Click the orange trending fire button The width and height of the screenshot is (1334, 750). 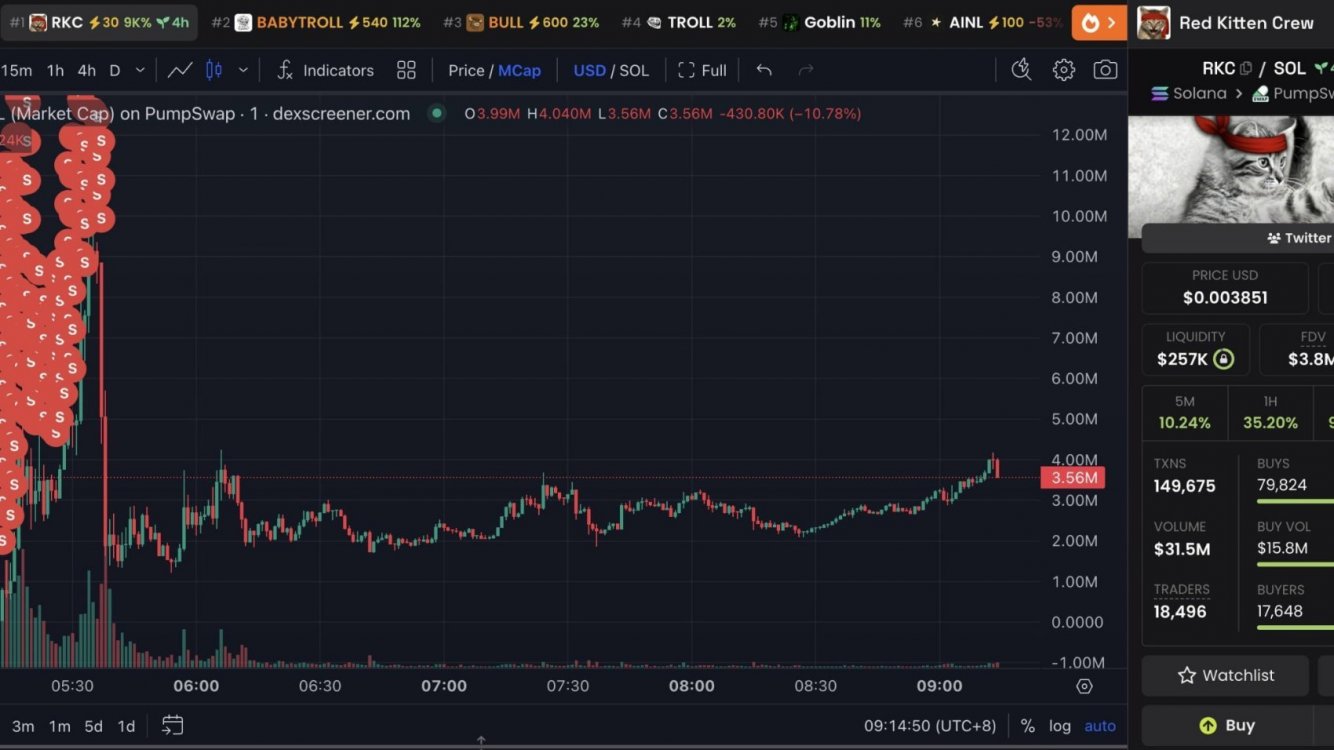1099,22
